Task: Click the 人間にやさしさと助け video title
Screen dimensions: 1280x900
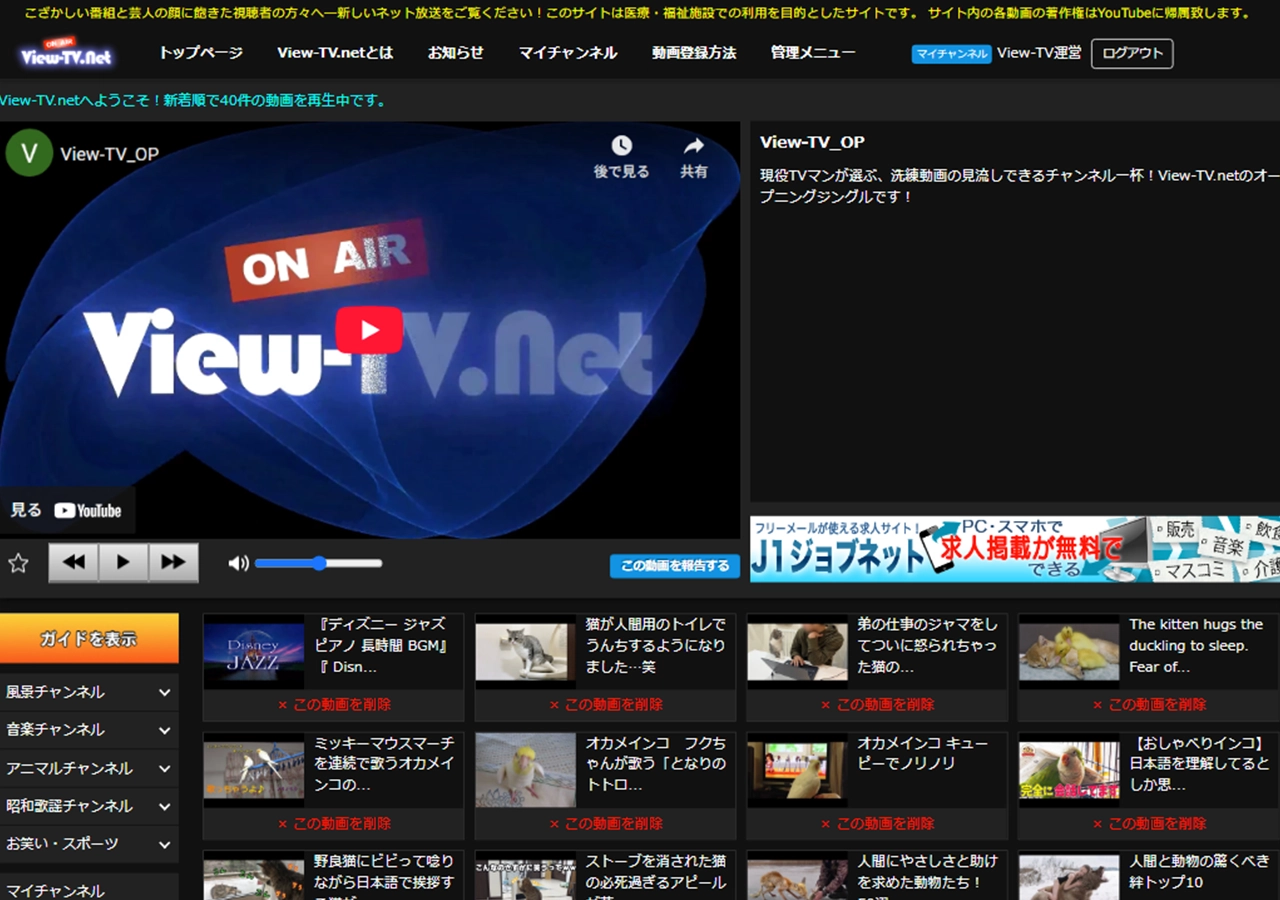Action: 927,876
